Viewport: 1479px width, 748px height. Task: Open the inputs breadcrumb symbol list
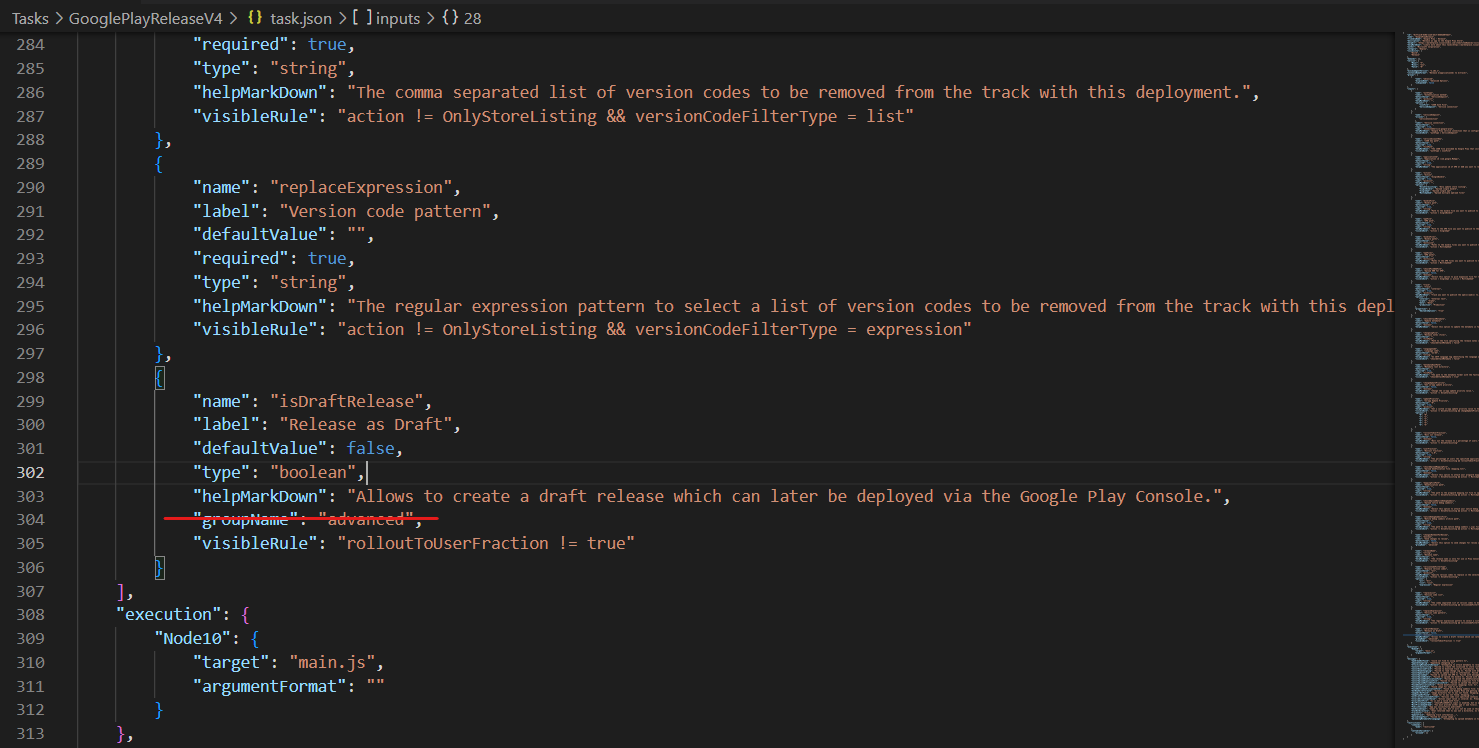(x=398, y=18)
